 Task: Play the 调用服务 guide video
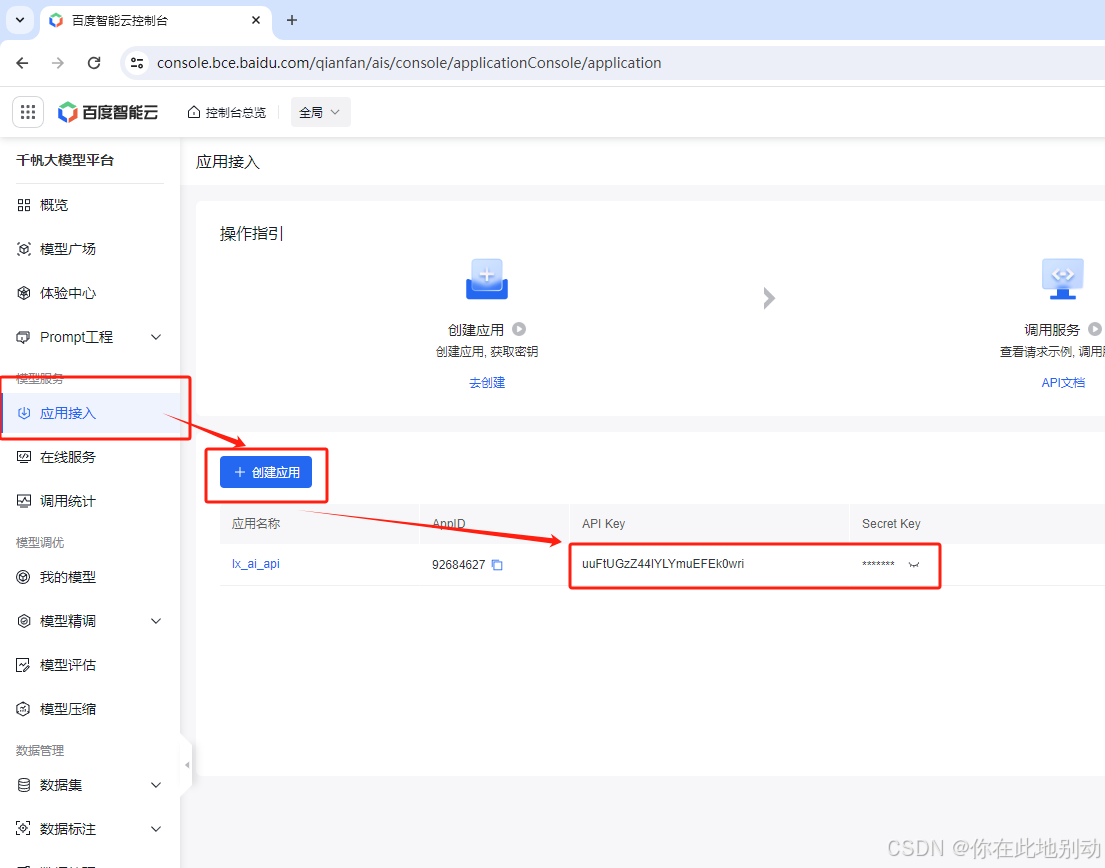(x=1094, y=329)
